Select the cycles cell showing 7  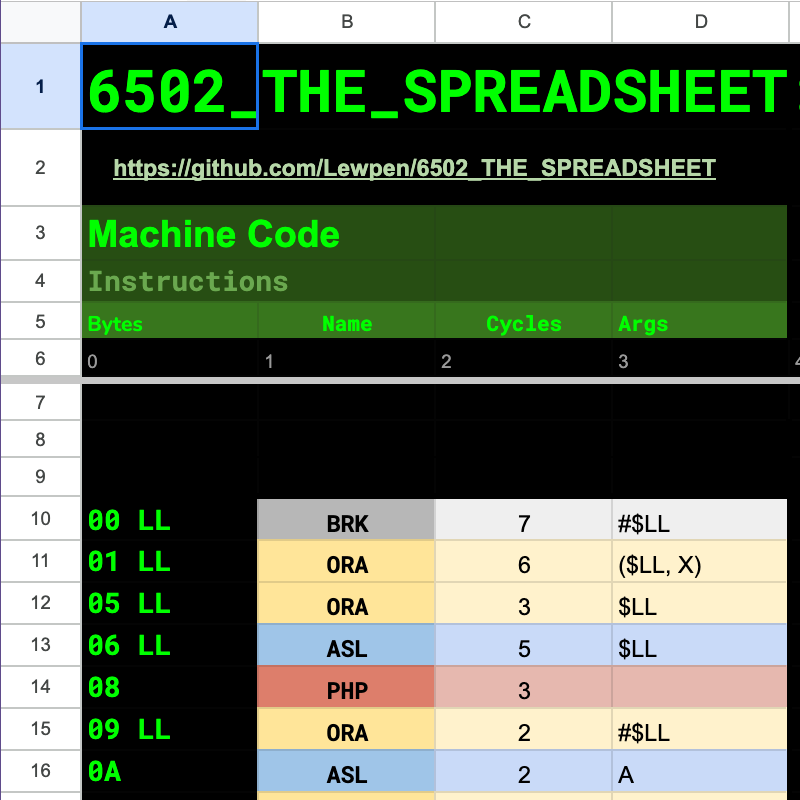(x=523, y=523)
